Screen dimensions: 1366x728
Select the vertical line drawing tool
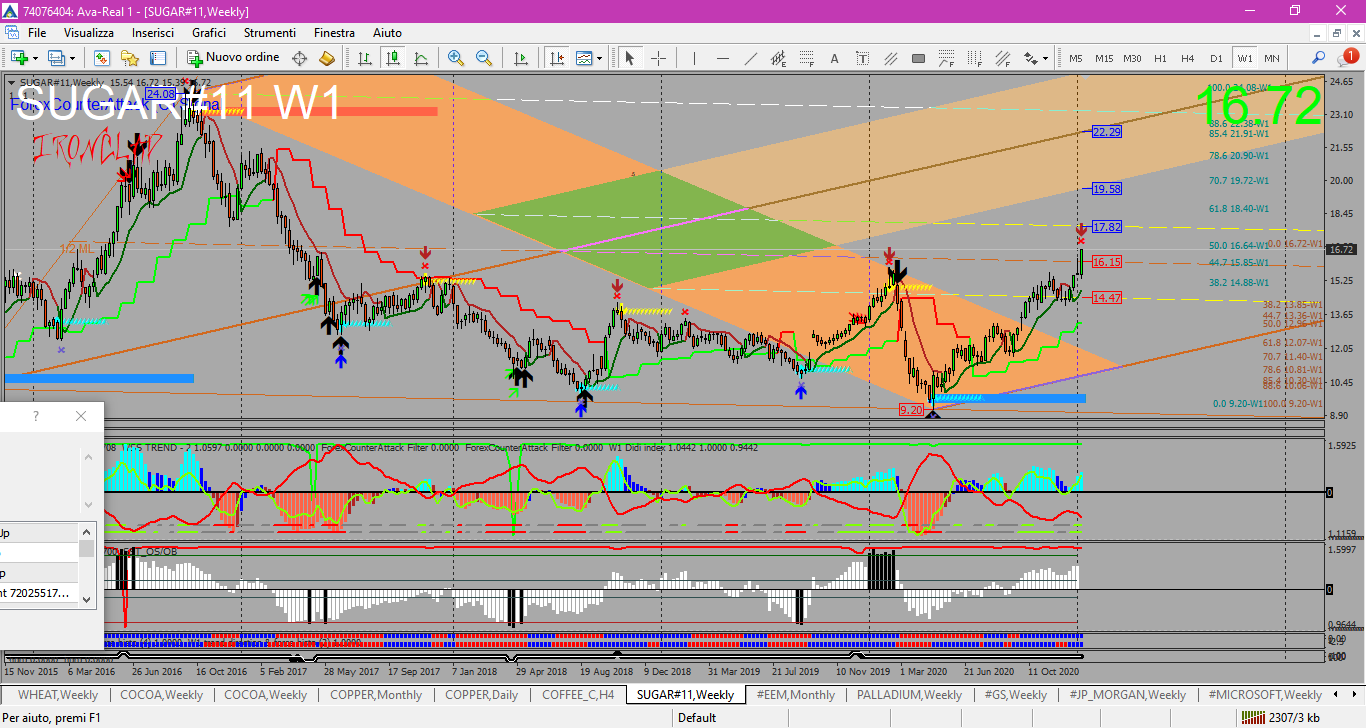click(x=695, y=58)
